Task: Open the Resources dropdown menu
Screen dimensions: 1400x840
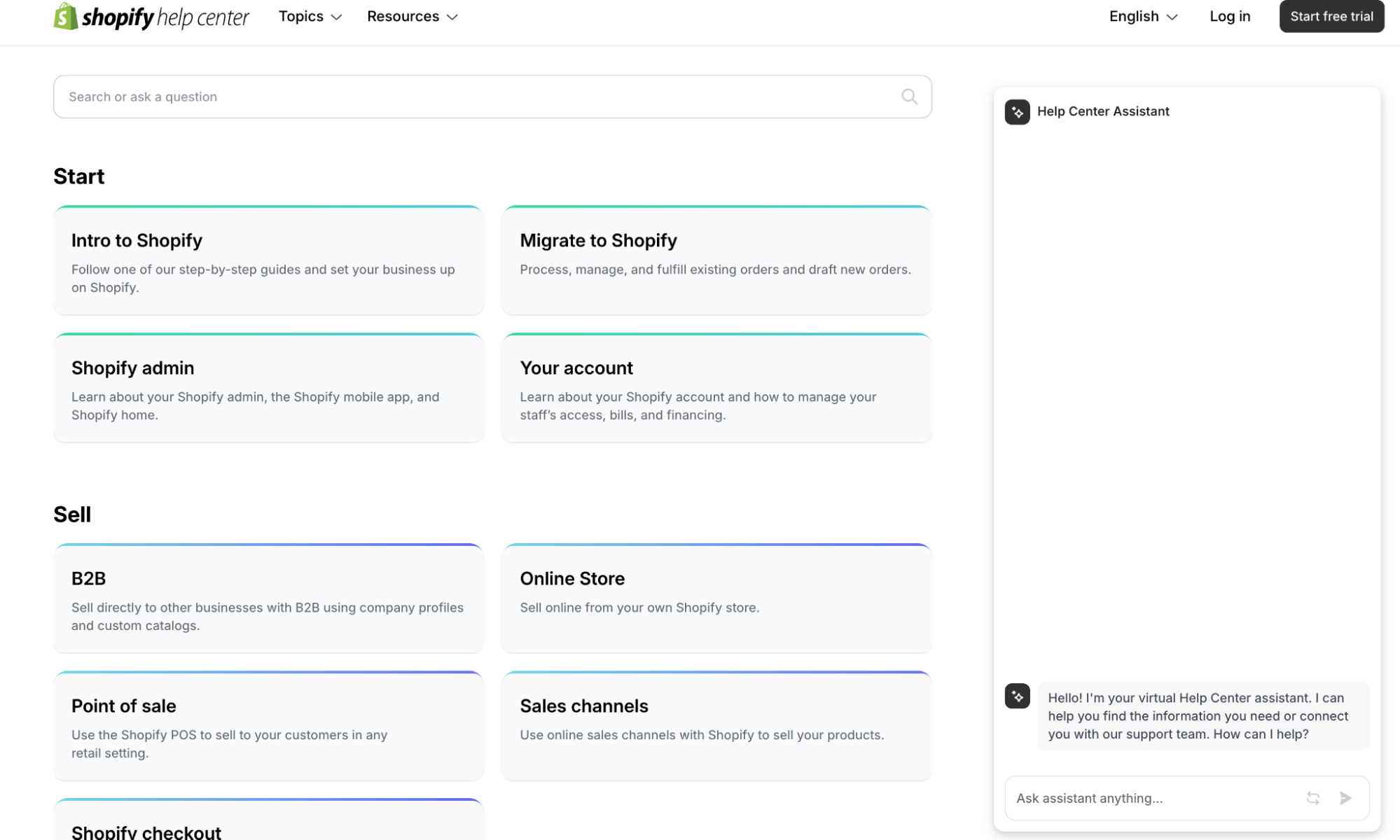Action: [412, 16]
